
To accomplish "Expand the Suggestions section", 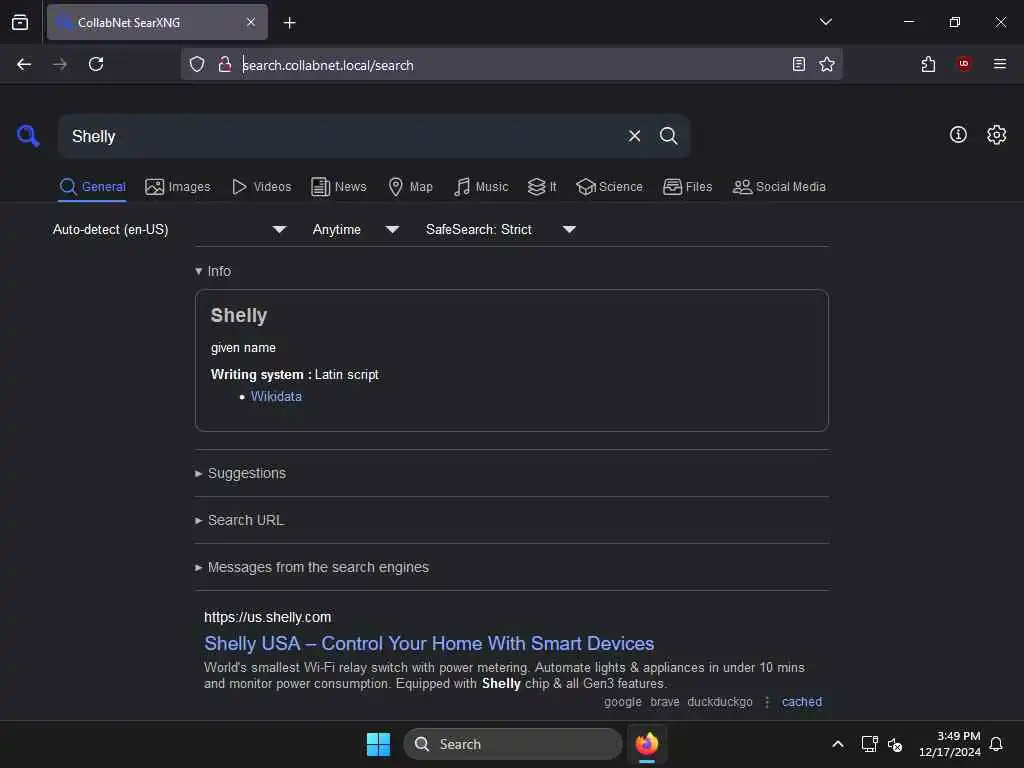I will (240, 473).
